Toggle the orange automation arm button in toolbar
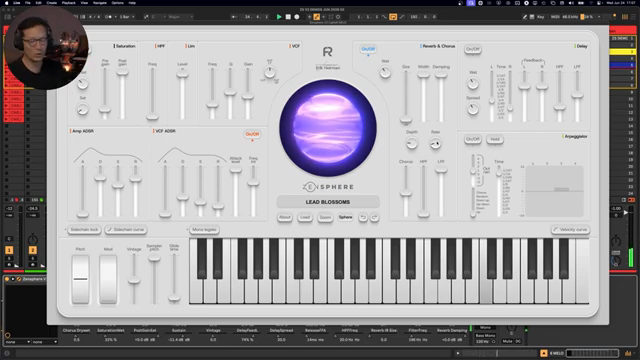 click(316, 17)
